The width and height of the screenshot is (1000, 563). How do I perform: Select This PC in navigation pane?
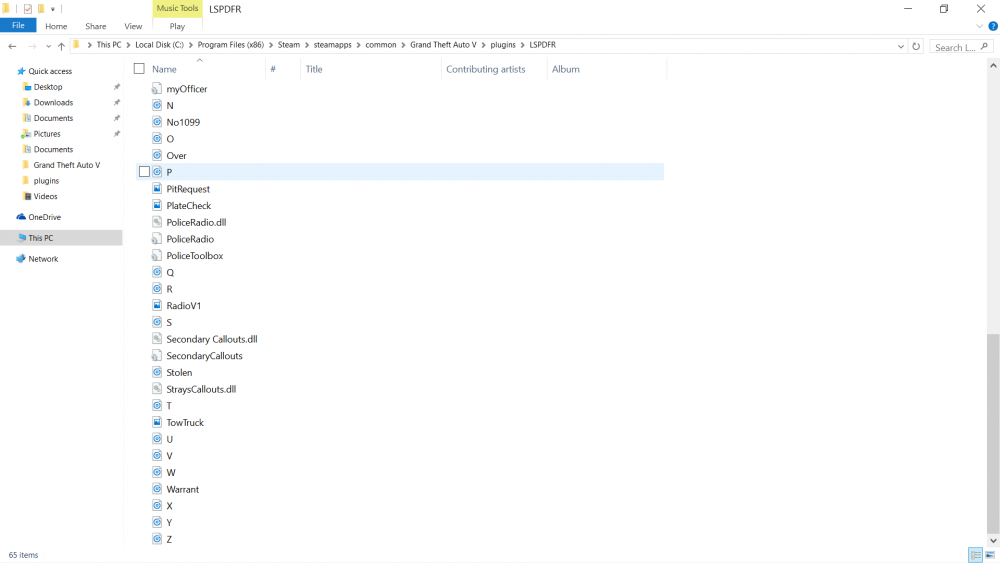click(40, 238)
